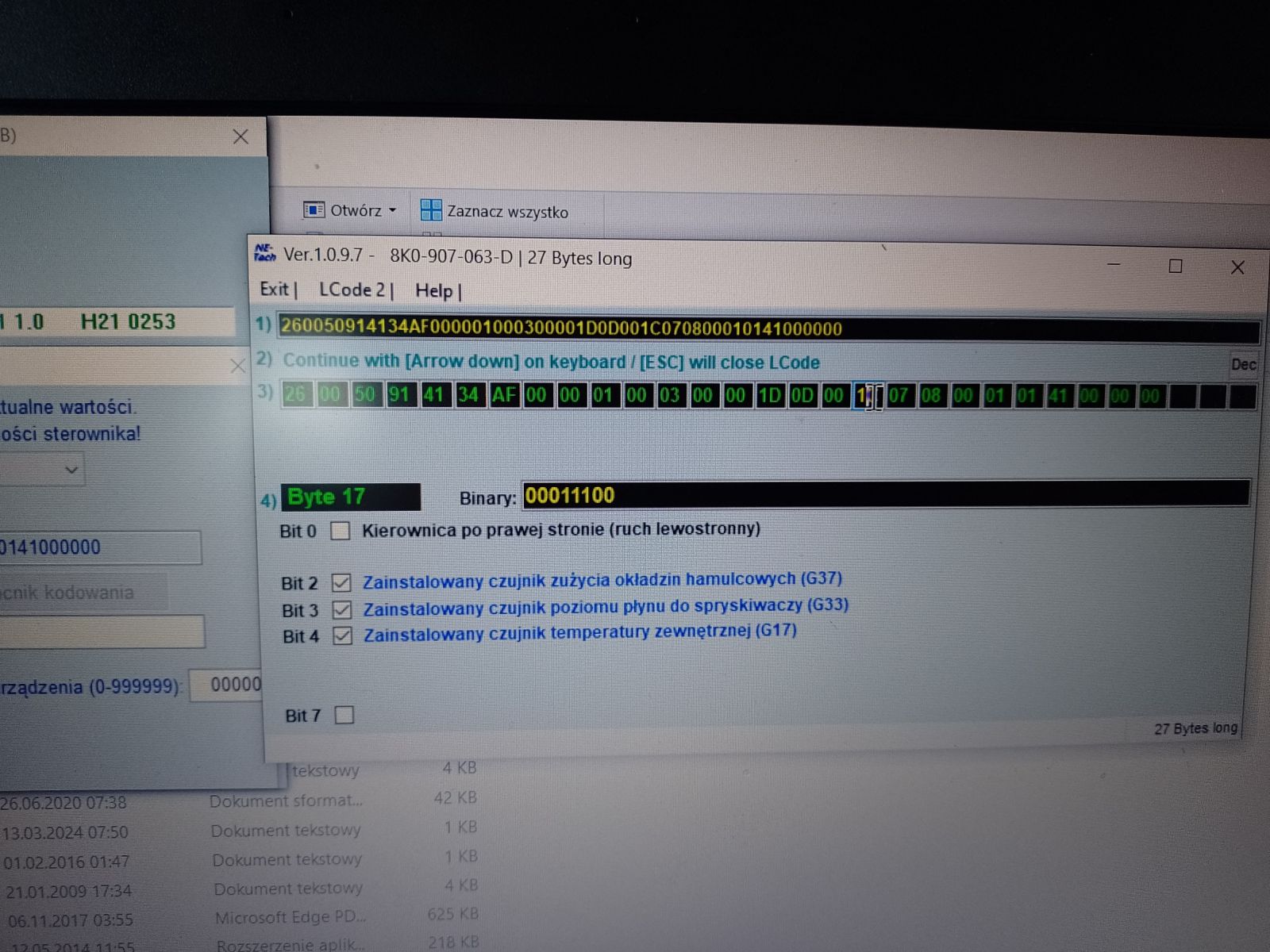Toggle Bit 4 outside temperature sensor G17
1270x952 pixels.
coord(342,635)
